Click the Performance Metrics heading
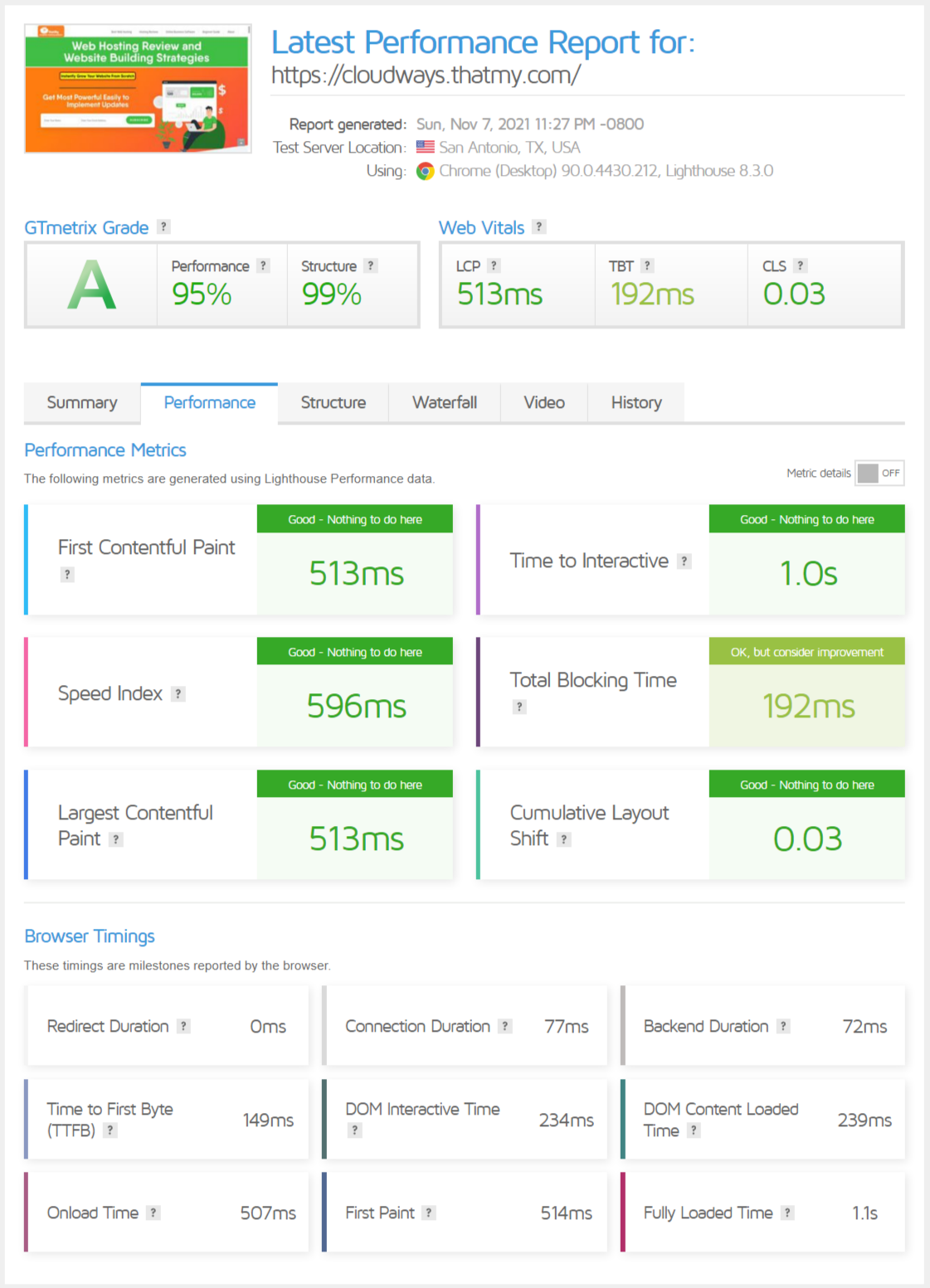Screen dimensions: 930x1288 [x=105, y=450]
